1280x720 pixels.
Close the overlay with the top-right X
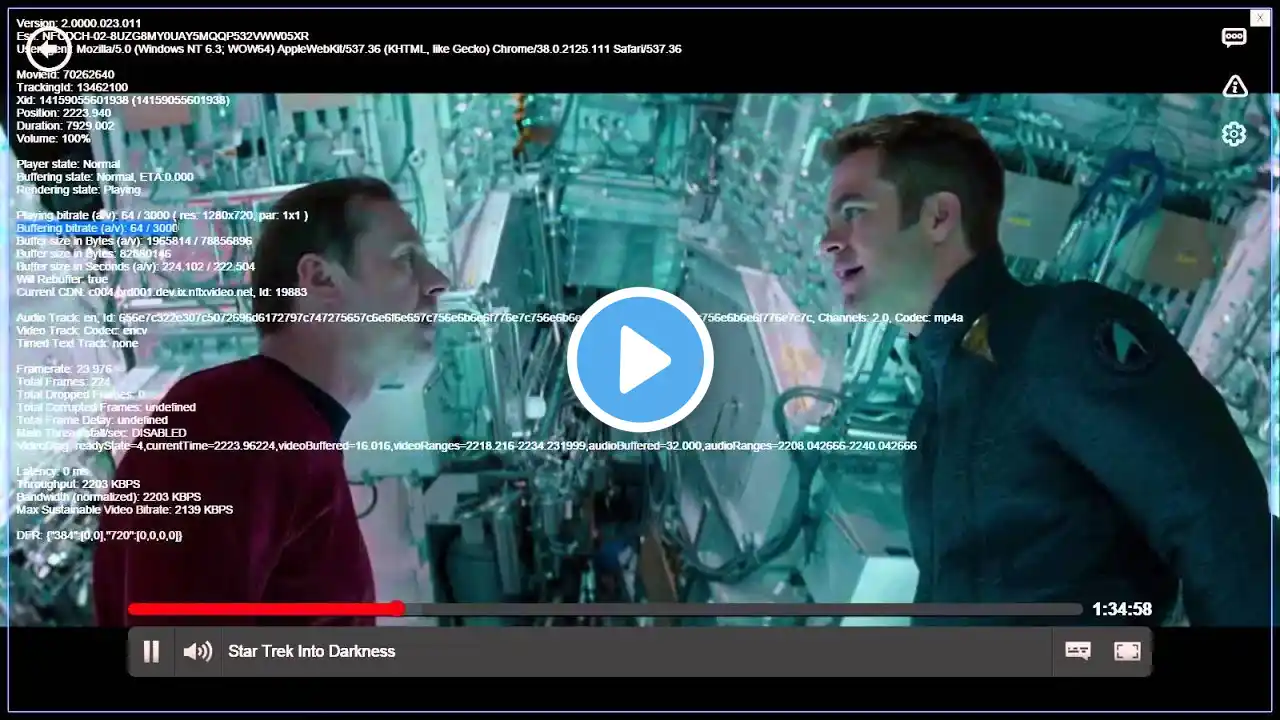click(x=1260, y=17)
